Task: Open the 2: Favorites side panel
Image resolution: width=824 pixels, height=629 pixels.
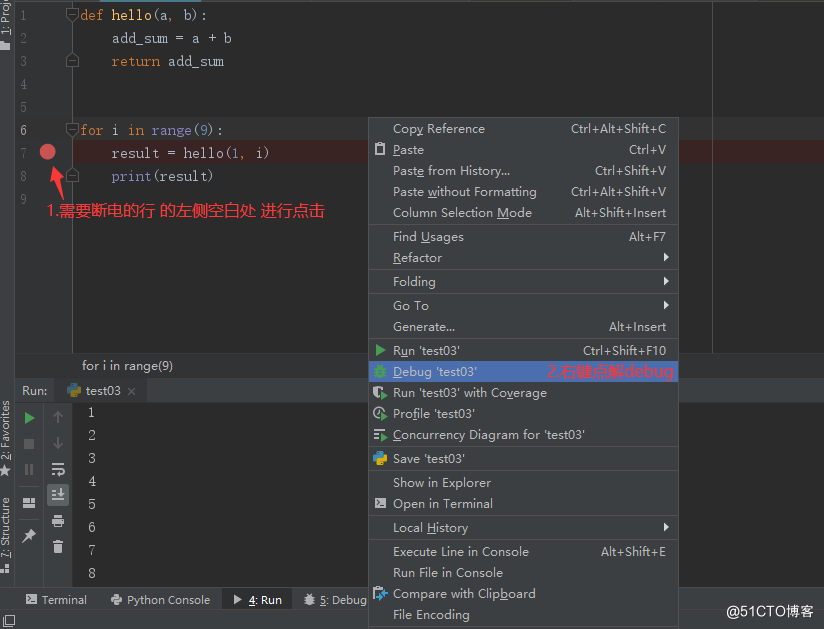Action: click(5, 438)
